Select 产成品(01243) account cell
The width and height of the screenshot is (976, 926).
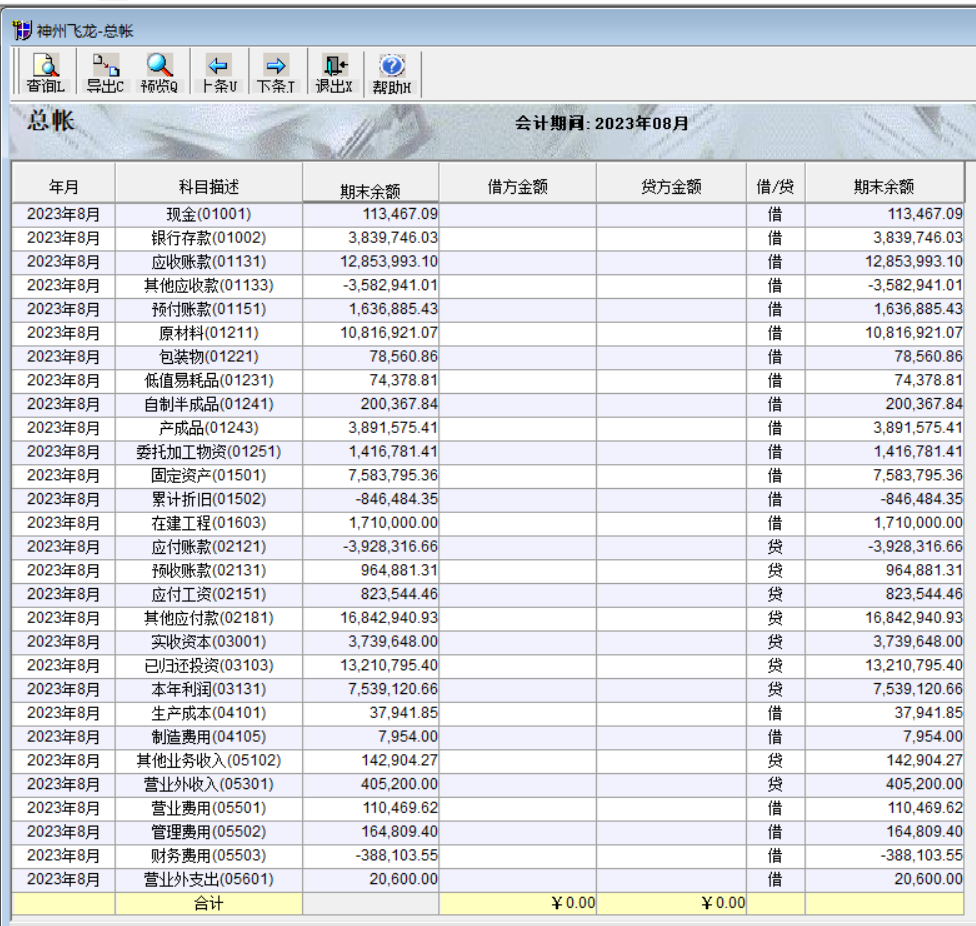point(209,428)
